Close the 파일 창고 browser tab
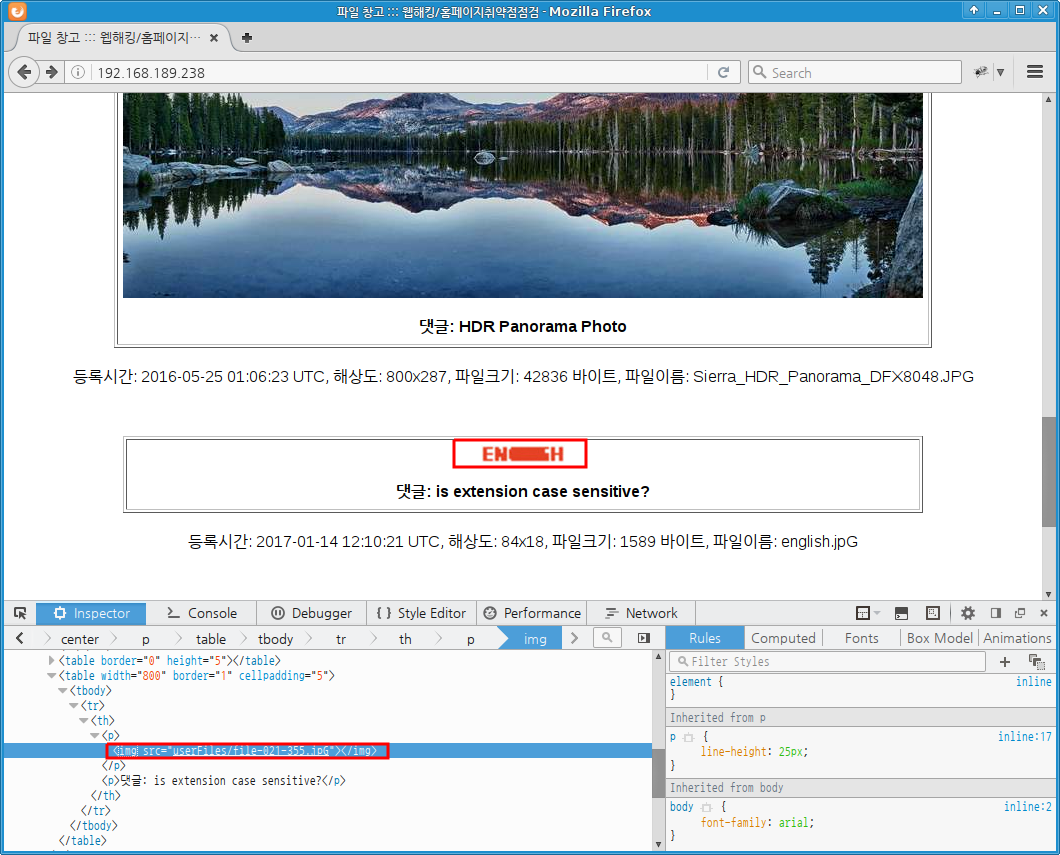 coord(214,38)
